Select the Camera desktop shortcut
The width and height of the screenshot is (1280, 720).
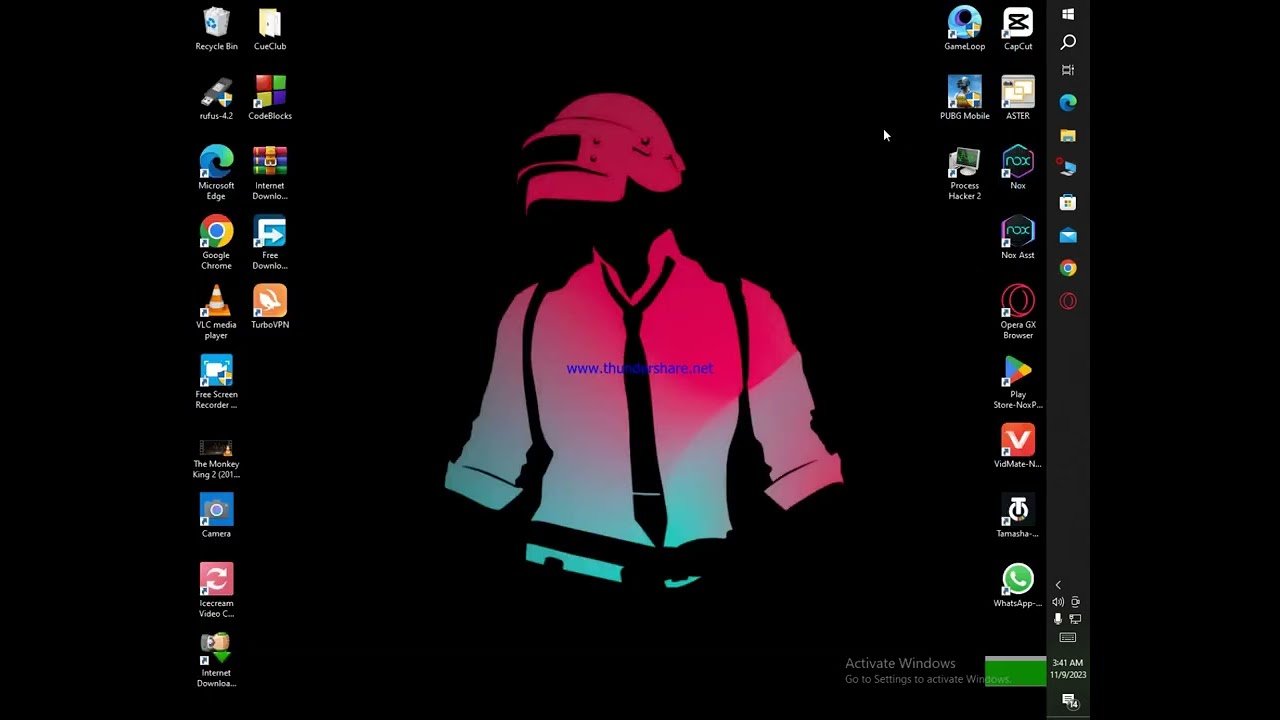tap(216, 517)
